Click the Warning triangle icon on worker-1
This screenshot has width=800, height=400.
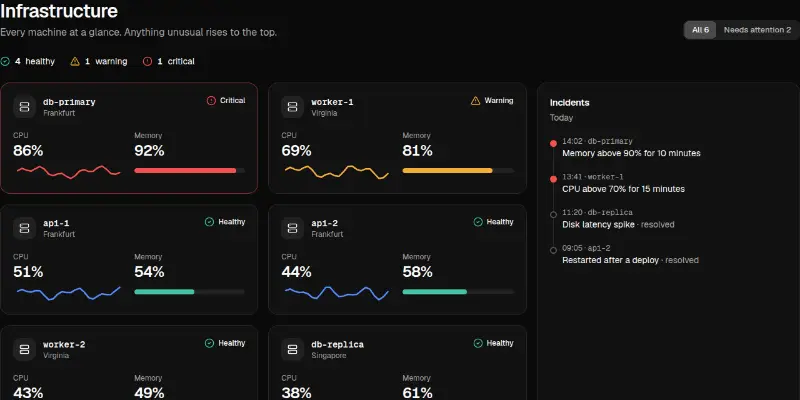tap(476, 101)
